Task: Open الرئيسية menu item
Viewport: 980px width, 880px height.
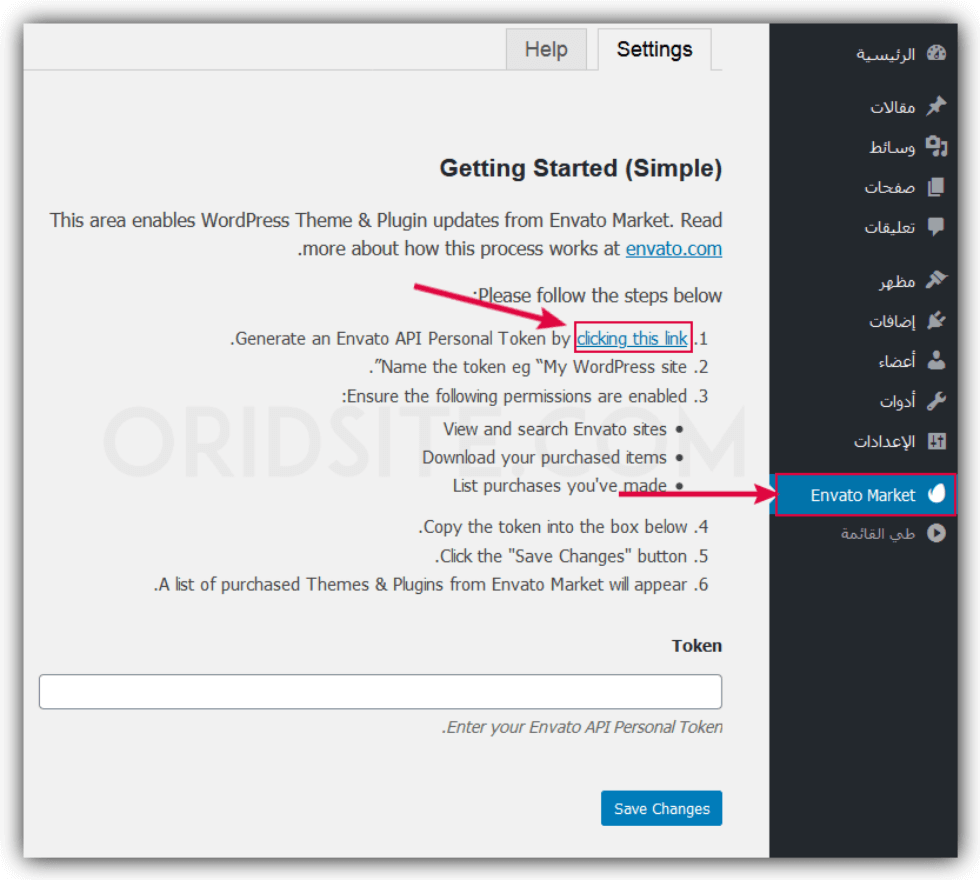Action: coord(885,54)
